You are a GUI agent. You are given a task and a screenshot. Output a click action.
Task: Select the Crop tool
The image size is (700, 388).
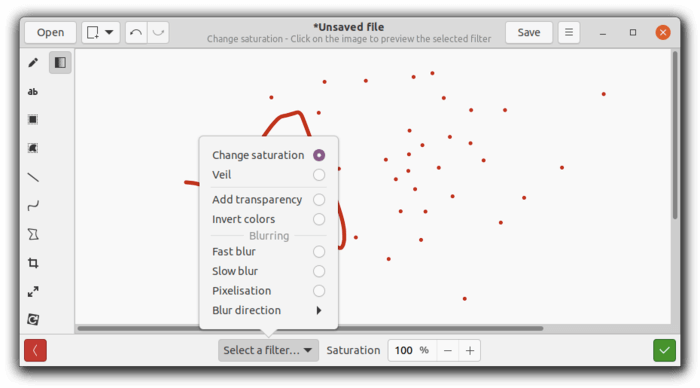click(x=33, y=263)
